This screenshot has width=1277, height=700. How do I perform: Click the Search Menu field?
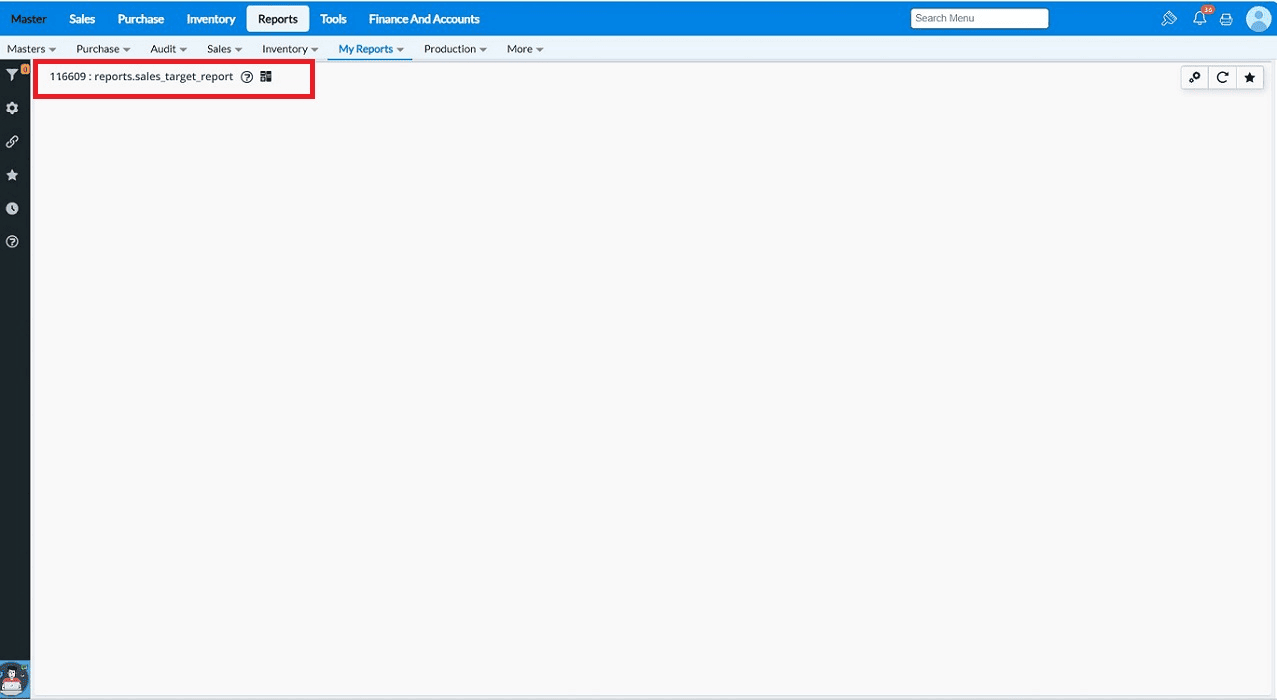pyautogui.click(x=979, y=18)
